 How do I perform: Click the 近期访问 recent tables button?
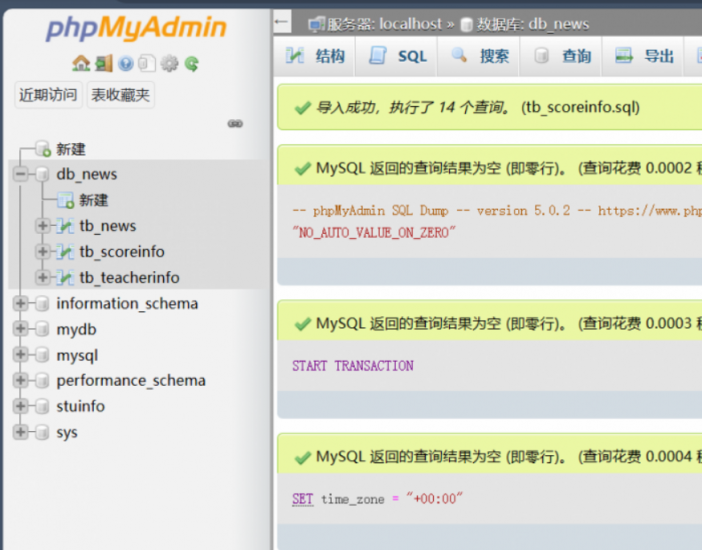[48, 95]
